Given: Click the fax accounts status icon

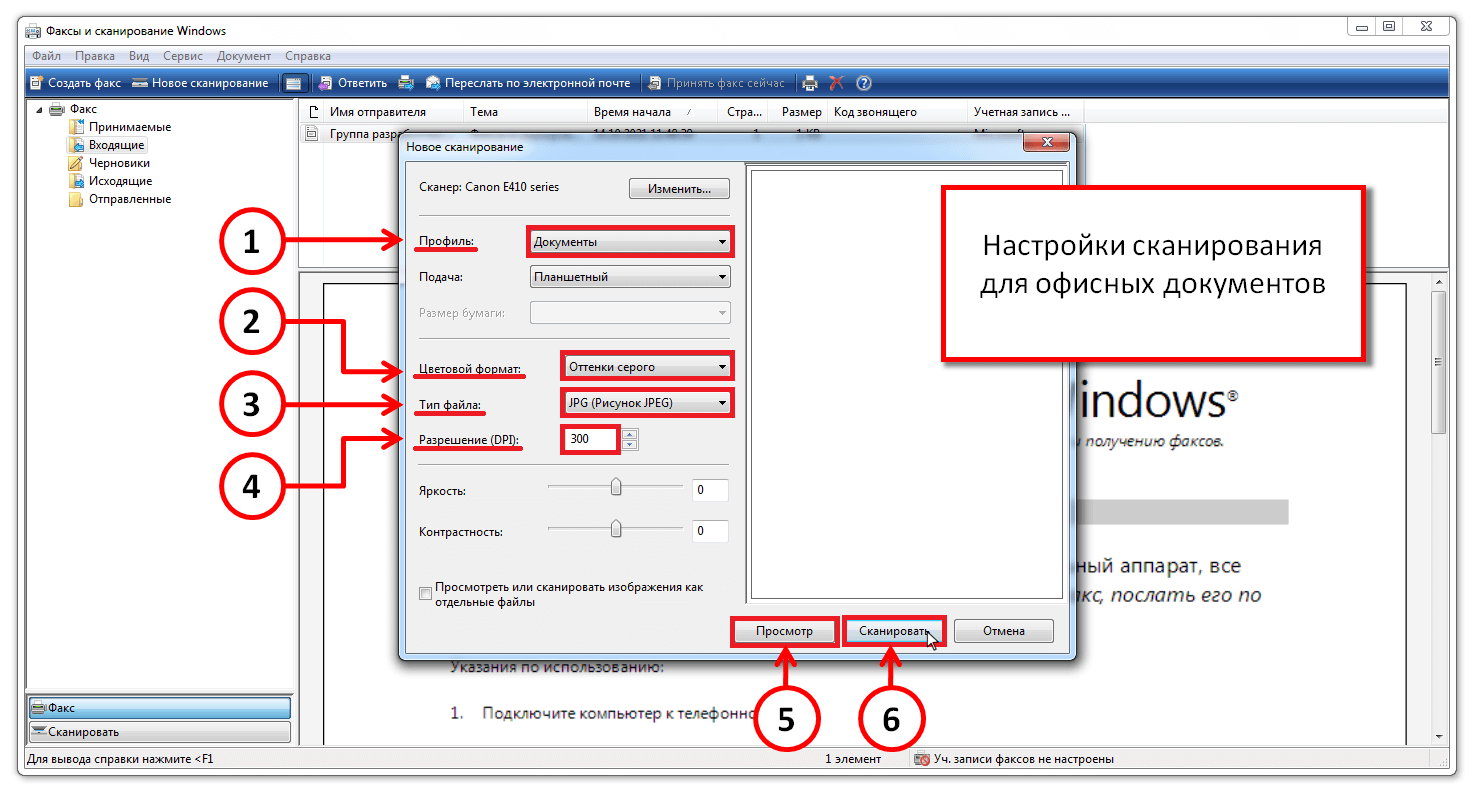Looking at the screenshot, I should [922, 759].
